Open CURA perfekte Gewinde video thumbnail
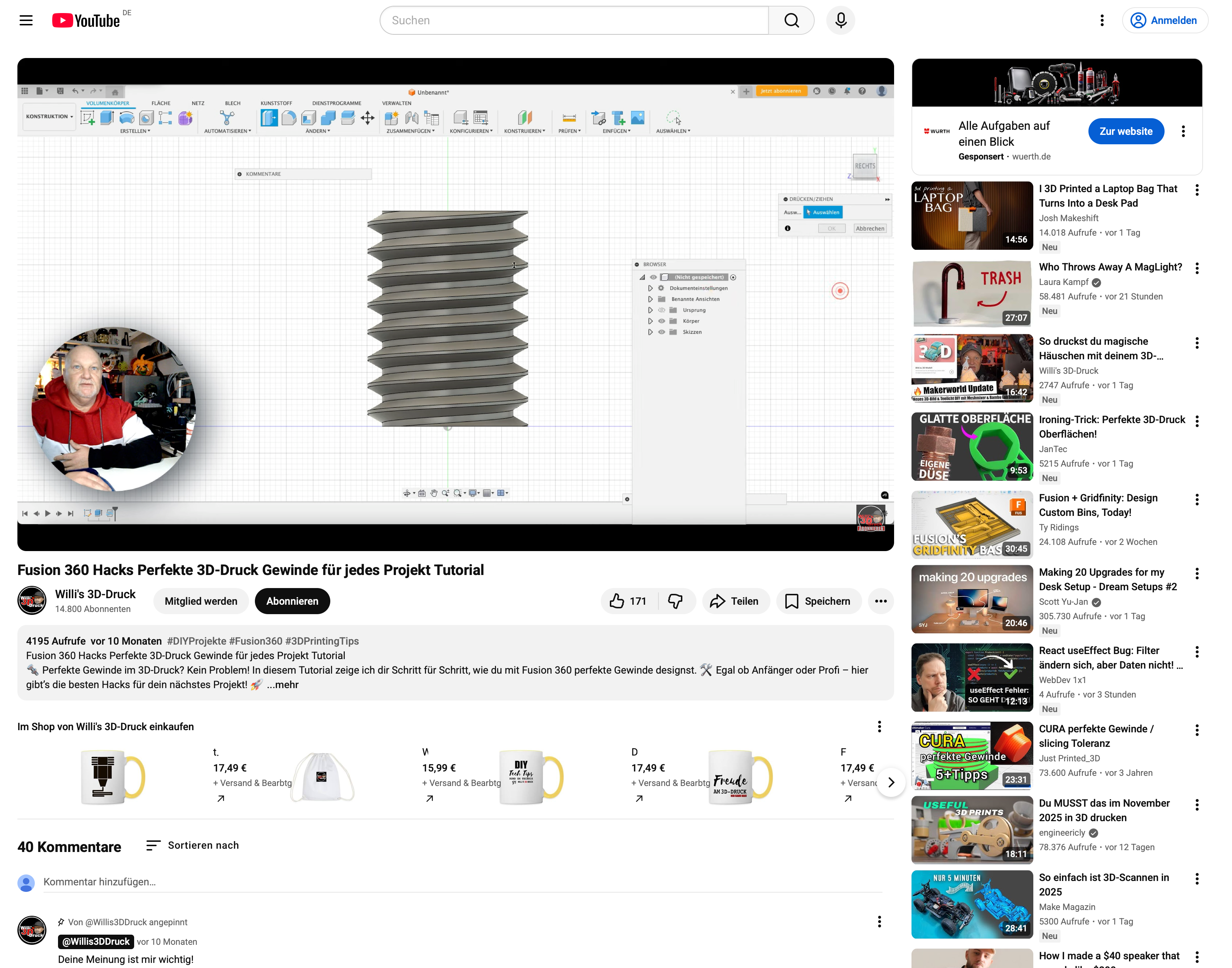The image size is (1232, 968). click(971, 756)
